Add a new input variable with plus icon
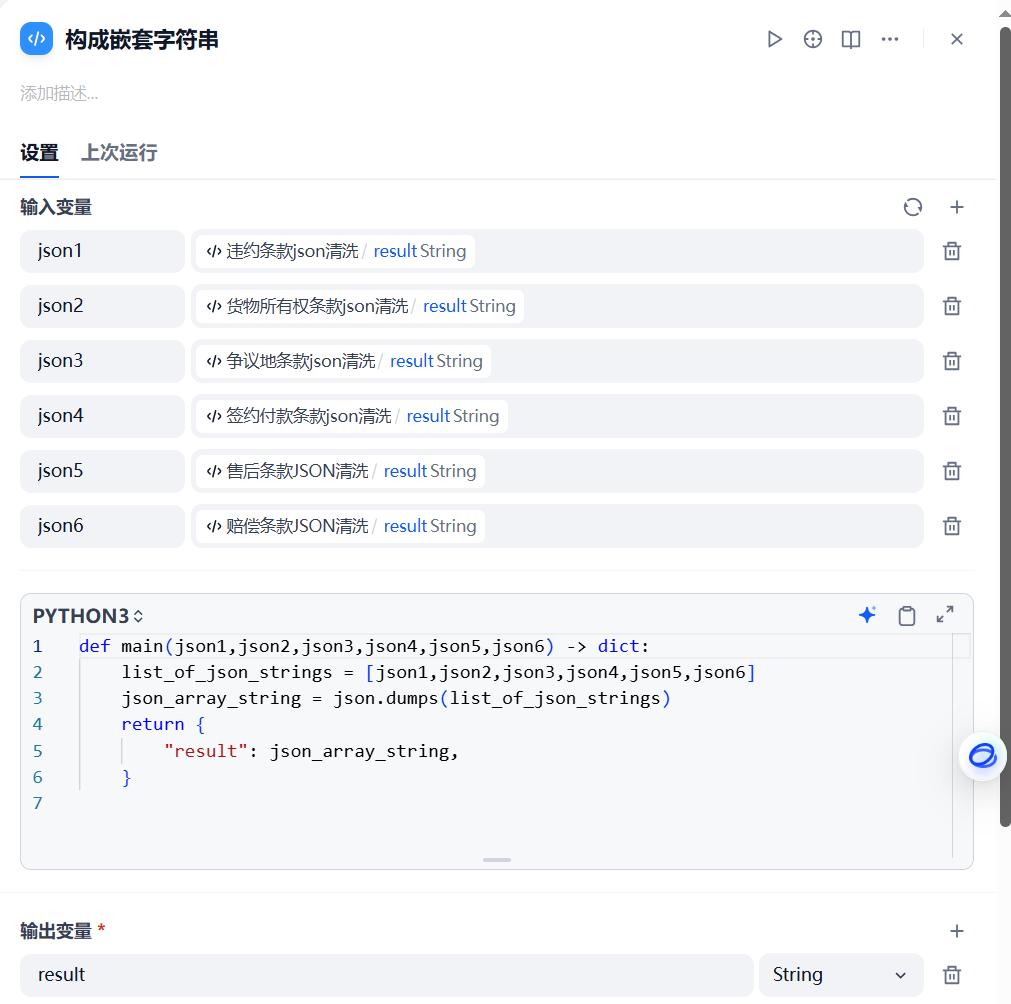 (957, 207)
